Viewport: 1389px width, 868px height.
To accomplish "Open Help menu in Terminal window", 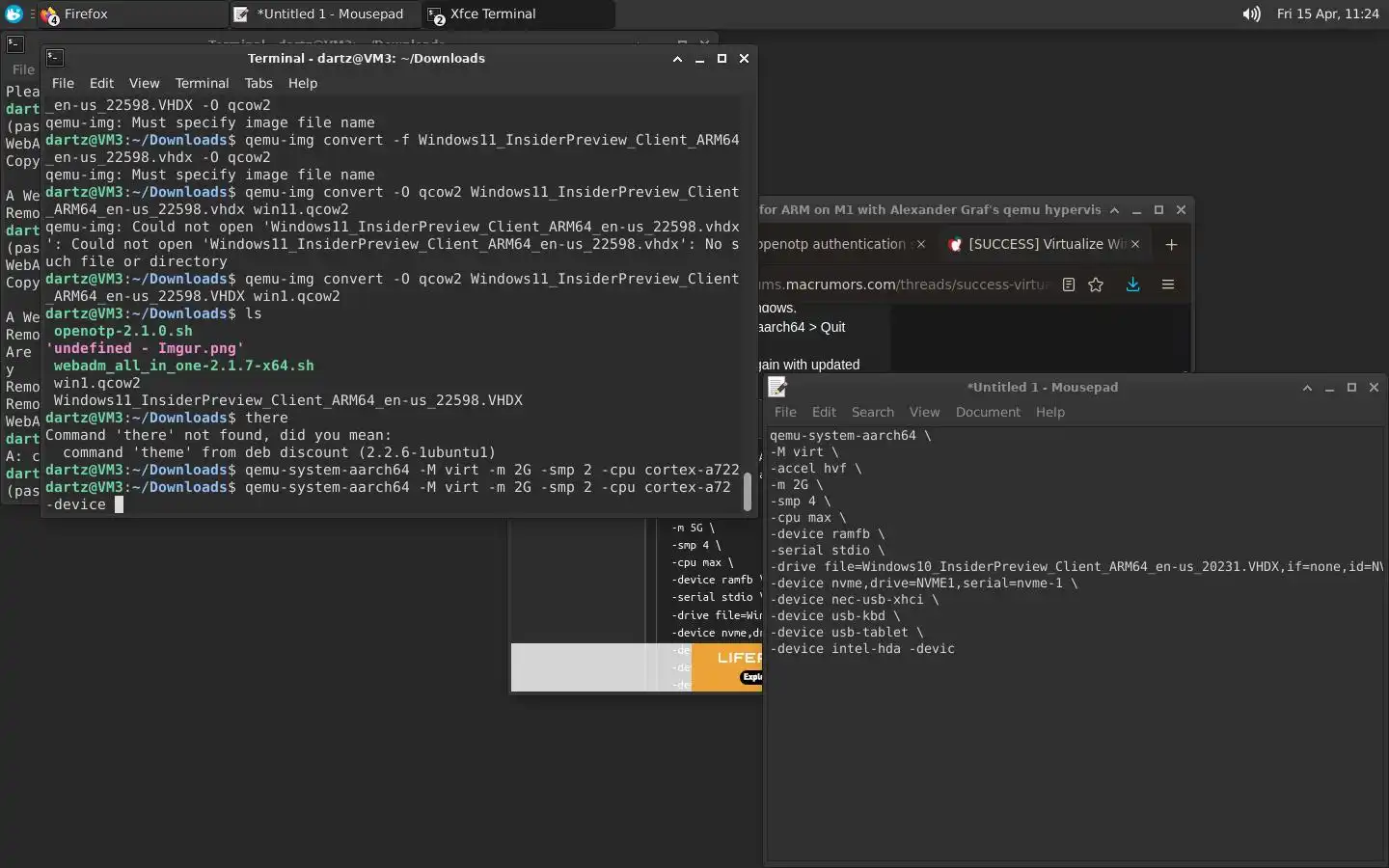I will pos(303,83).
